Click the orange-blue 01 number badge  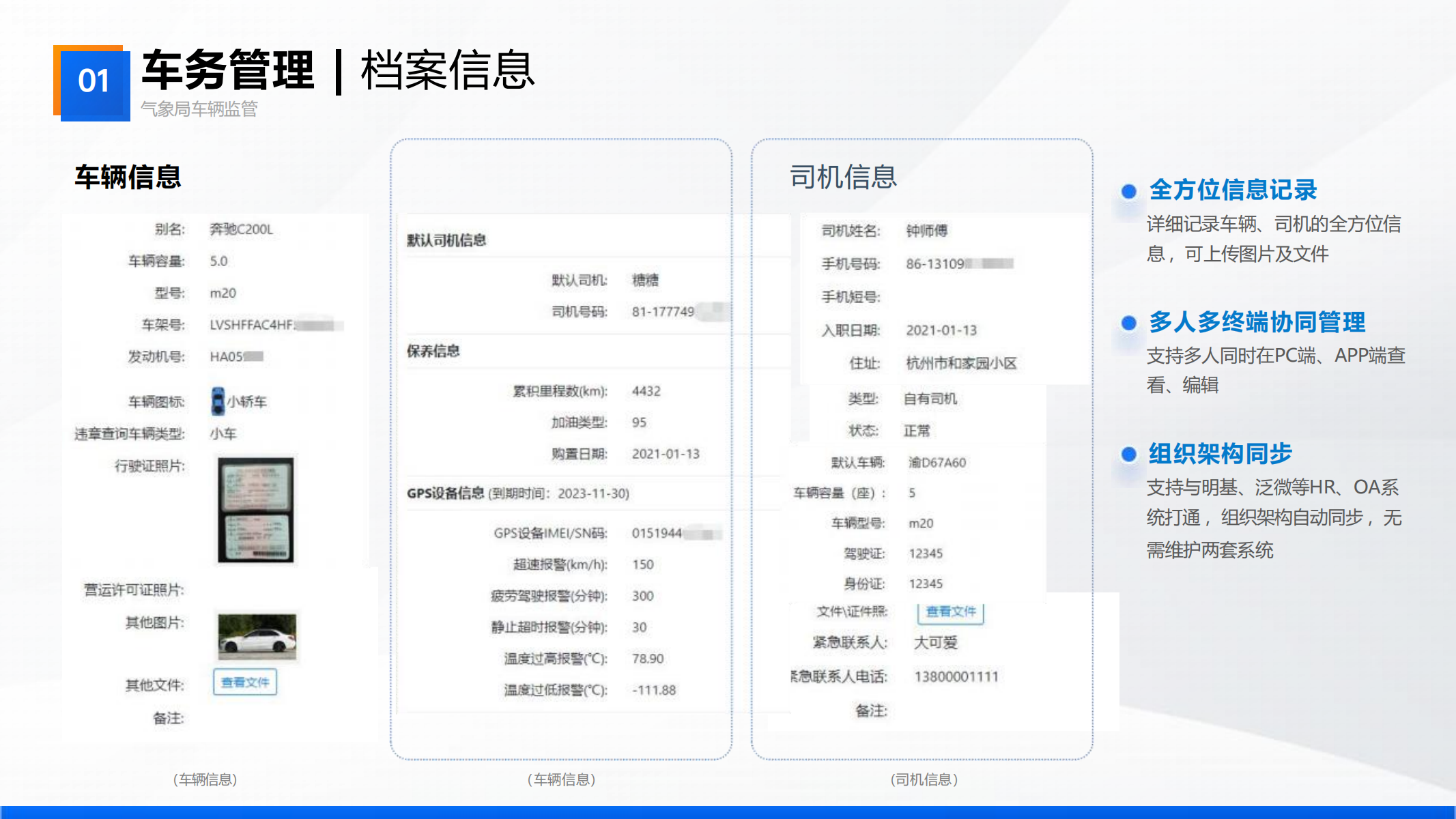coord(94,83)
